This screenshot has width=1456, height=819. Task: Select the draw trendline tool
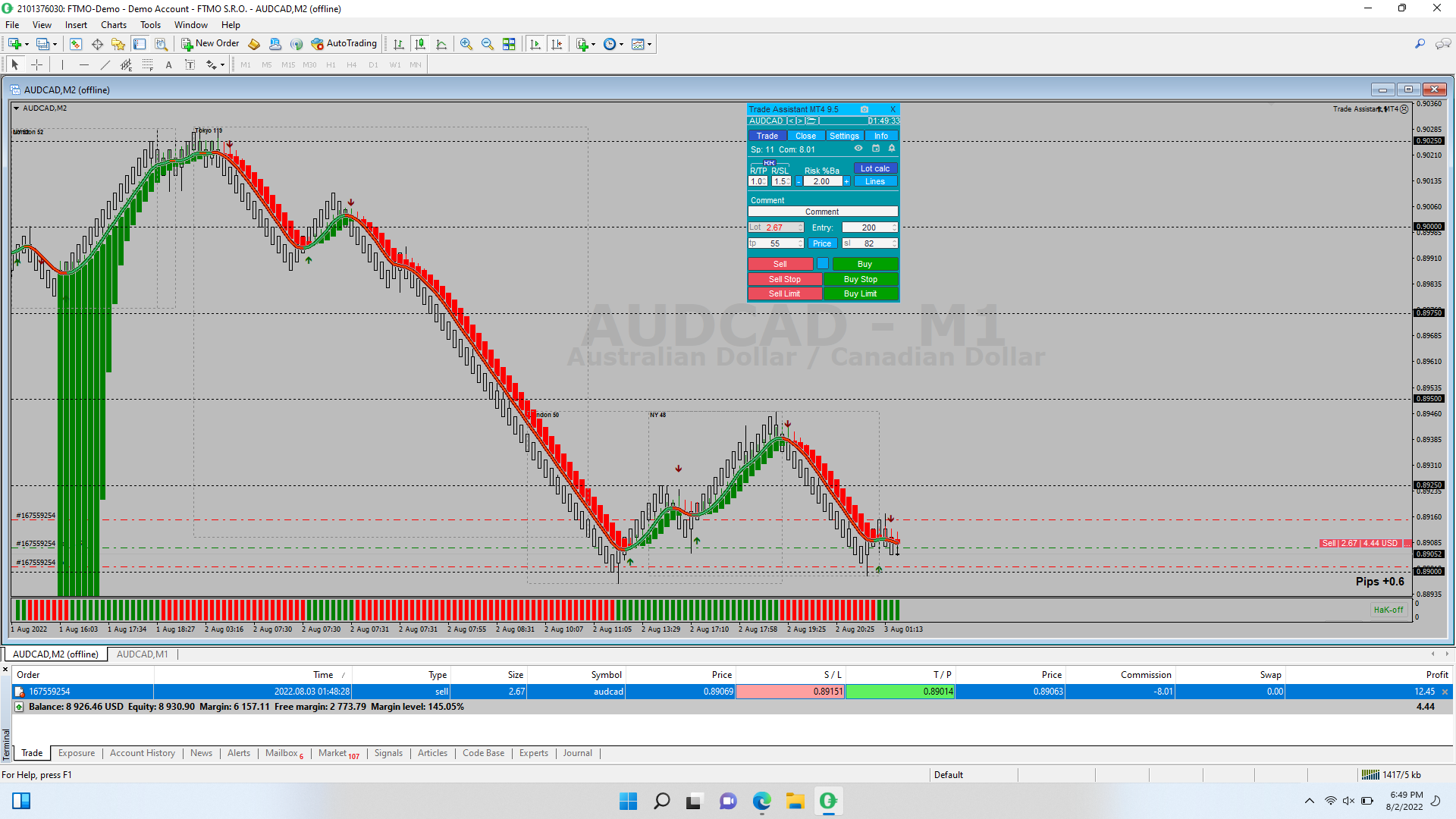[x=105, y=65]
